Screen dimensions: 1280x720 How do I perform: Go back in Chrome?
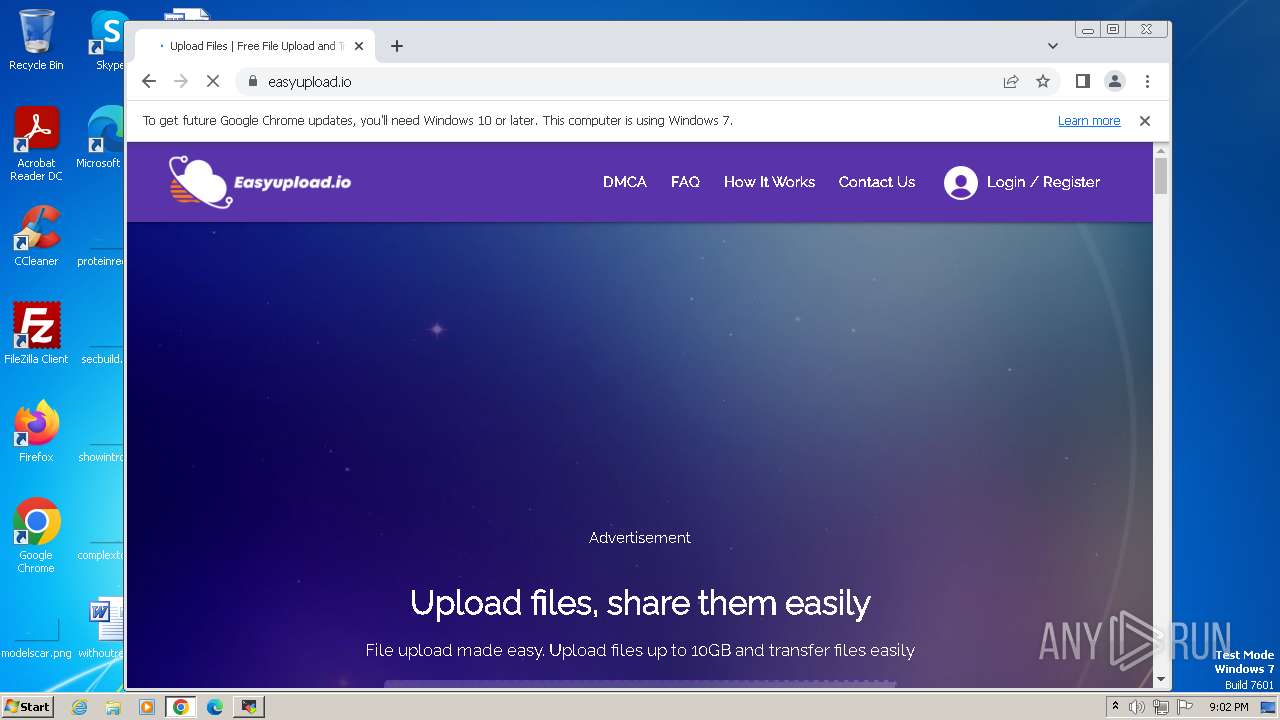pyautogui.click(x=149, y=82)
